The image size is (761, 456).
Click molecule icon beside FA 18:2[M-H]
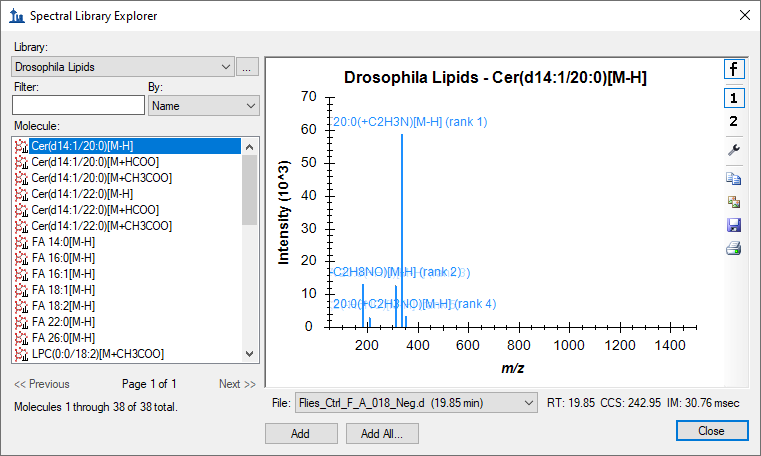21,306
